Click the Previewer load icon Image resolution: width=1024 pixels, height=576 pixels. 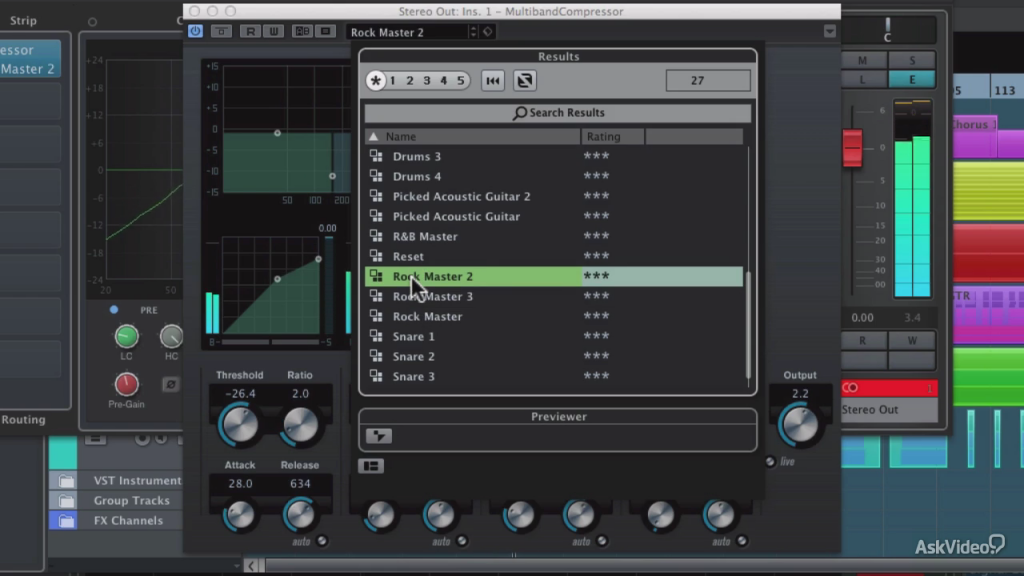point(379,436)
